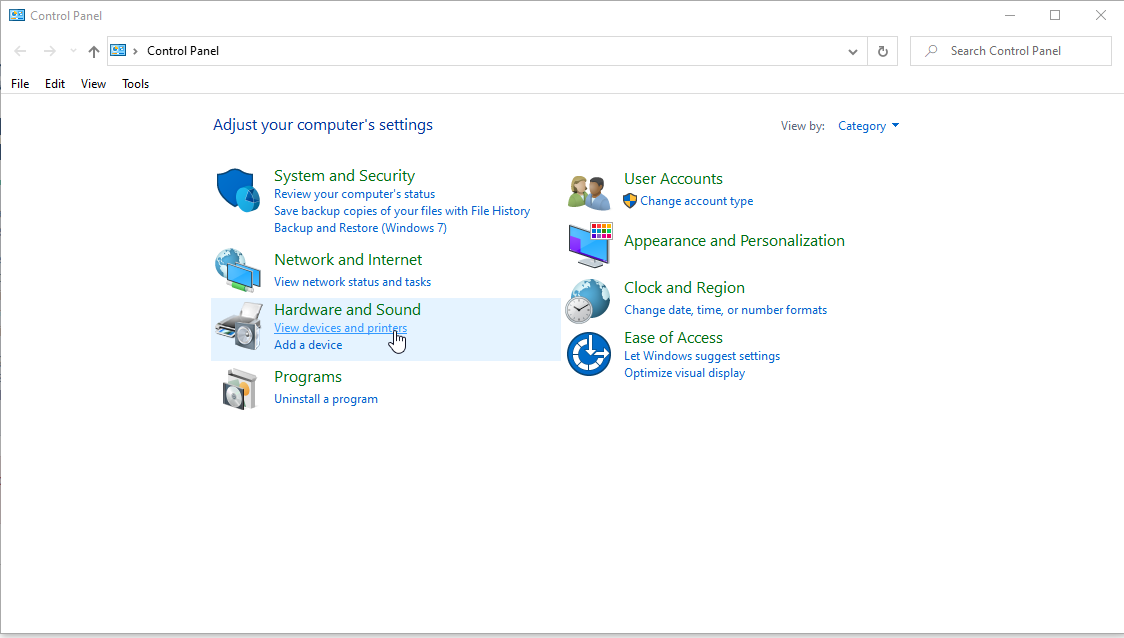Click Add a device link
The image size is (1124, 638).
click(308, 345)
